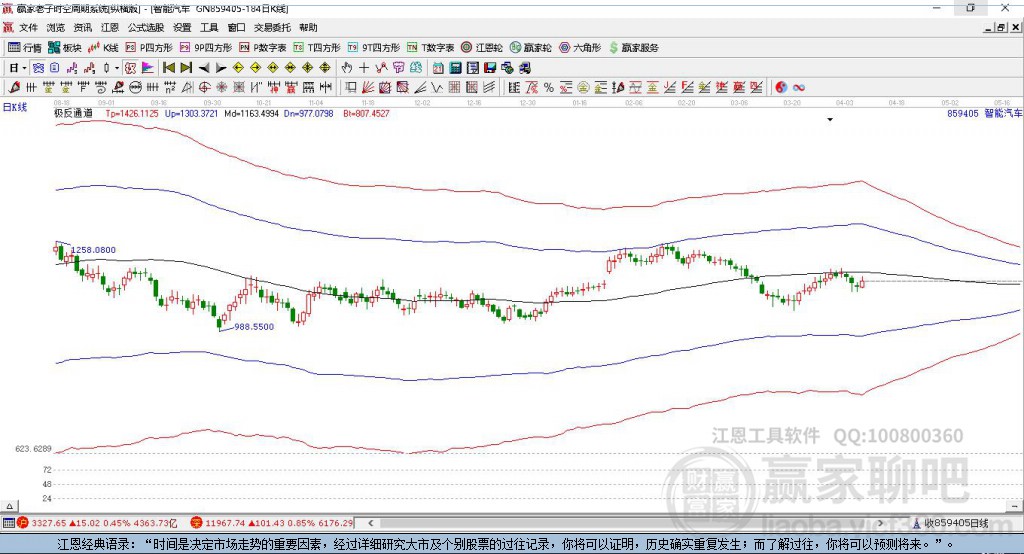The width and height of the screenshot is (1024, 554).
Task: Open the 帮助 menu
Action: tap(308, 27)
